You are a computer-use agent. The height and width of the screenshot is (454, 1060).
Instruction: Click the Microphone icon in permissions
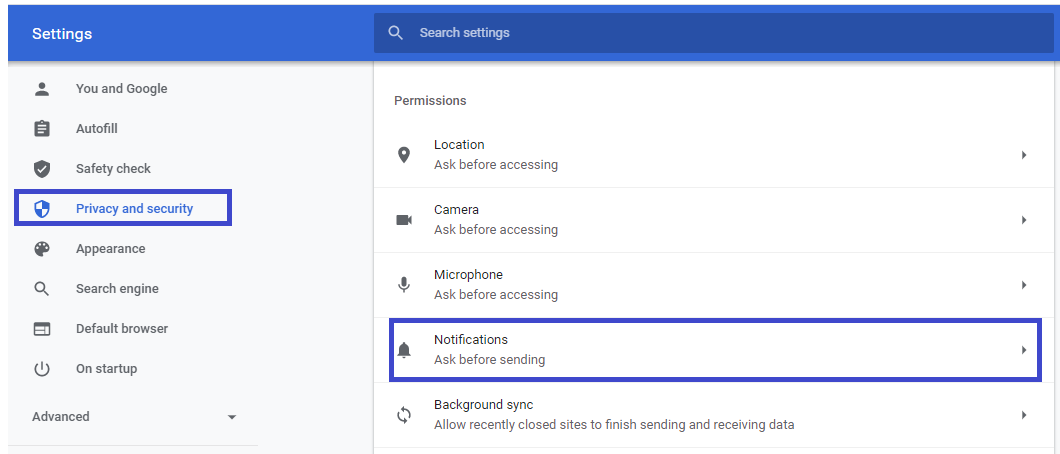tap(404, 285)
